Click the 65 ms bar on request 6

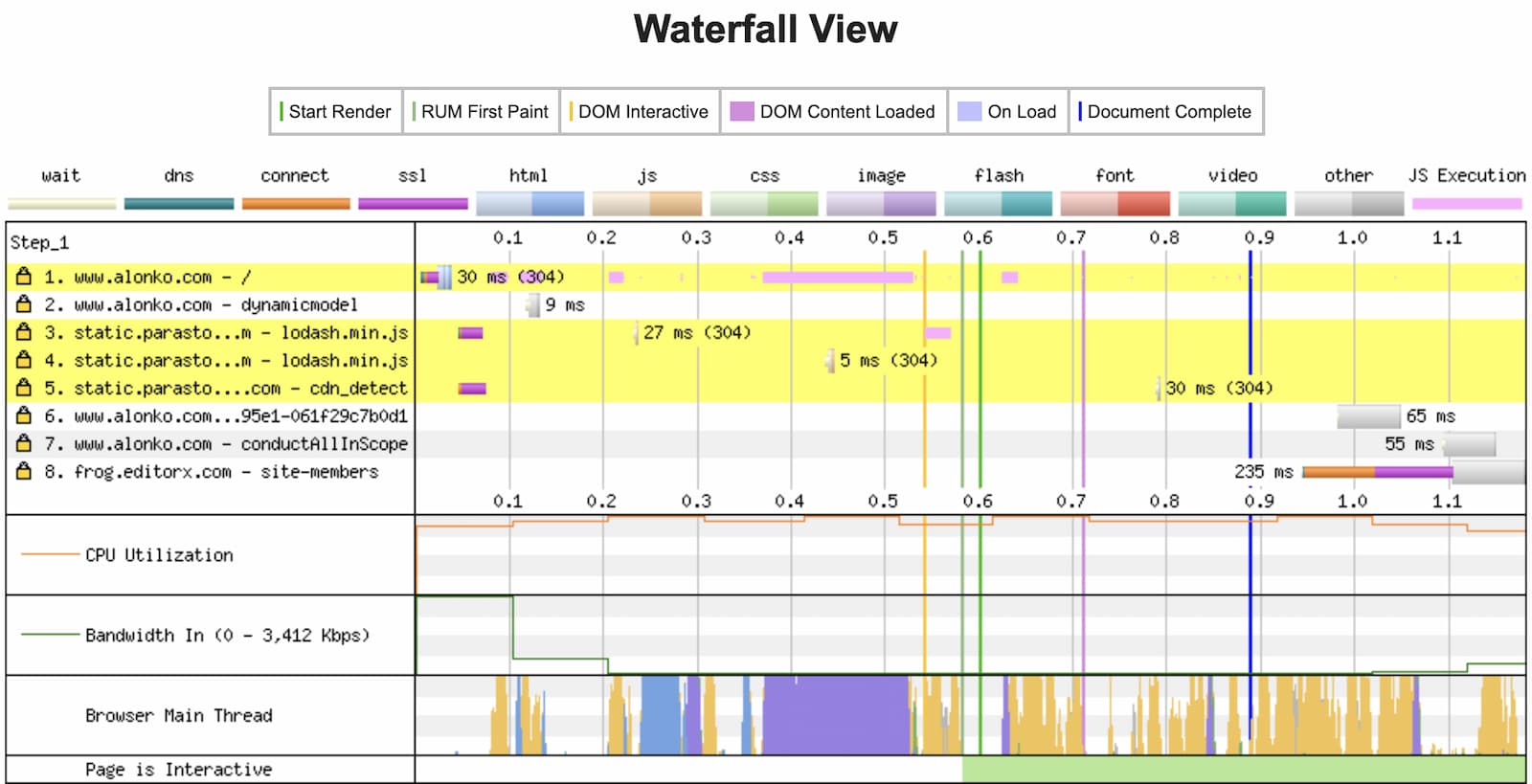(1368, 416)
